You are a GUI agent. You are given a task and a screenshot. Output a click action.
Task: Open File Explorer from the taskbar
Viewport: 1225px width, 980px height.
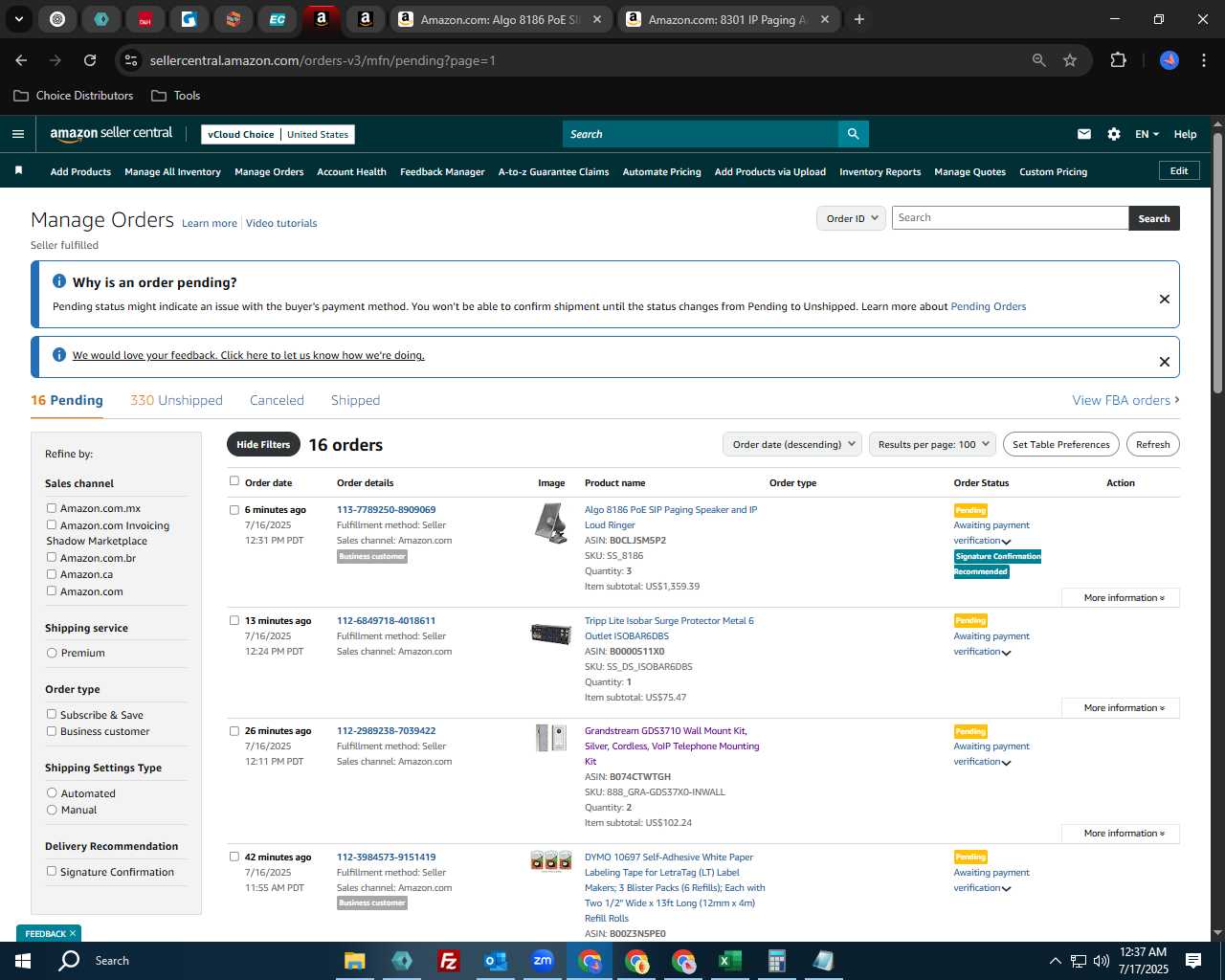click(355, 961)
